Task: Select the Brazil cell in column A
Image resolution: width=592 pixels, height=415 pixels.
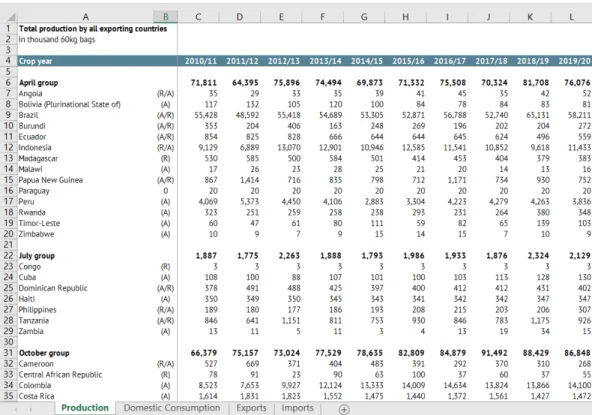Action: 85,115
